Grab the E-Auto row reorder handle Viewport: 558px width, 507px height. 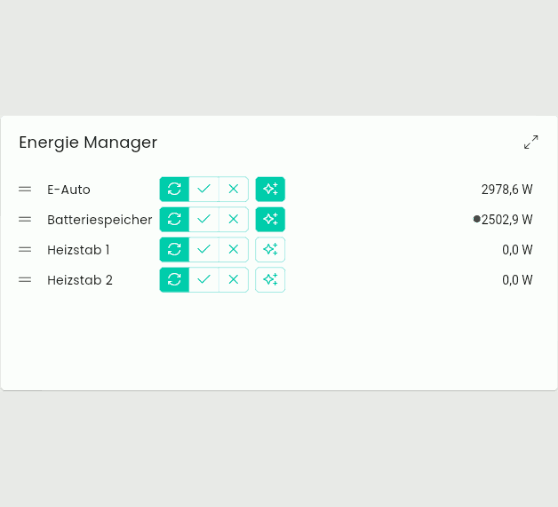click(25, 189)
